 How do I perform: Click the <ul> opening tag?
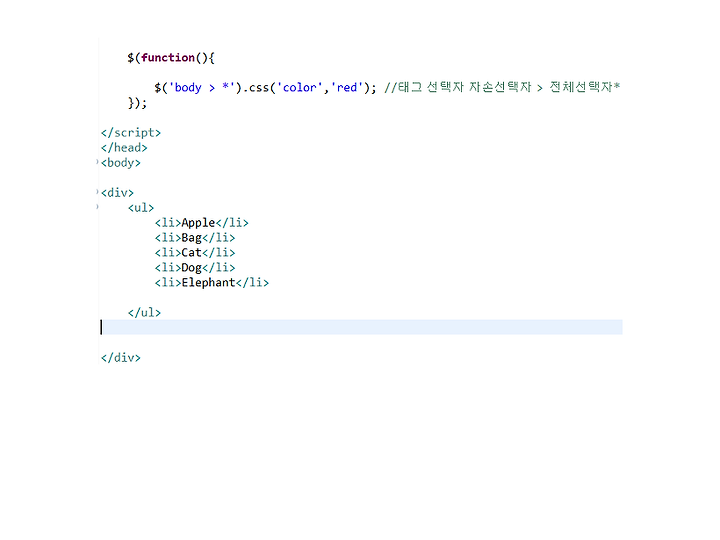tap(141, 208)
